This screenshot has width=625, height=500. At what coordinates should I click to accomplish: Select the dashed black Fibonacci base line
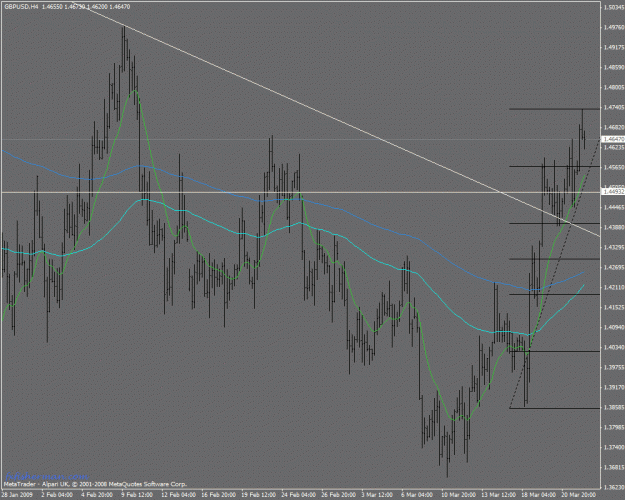click(x=555, y=274)
